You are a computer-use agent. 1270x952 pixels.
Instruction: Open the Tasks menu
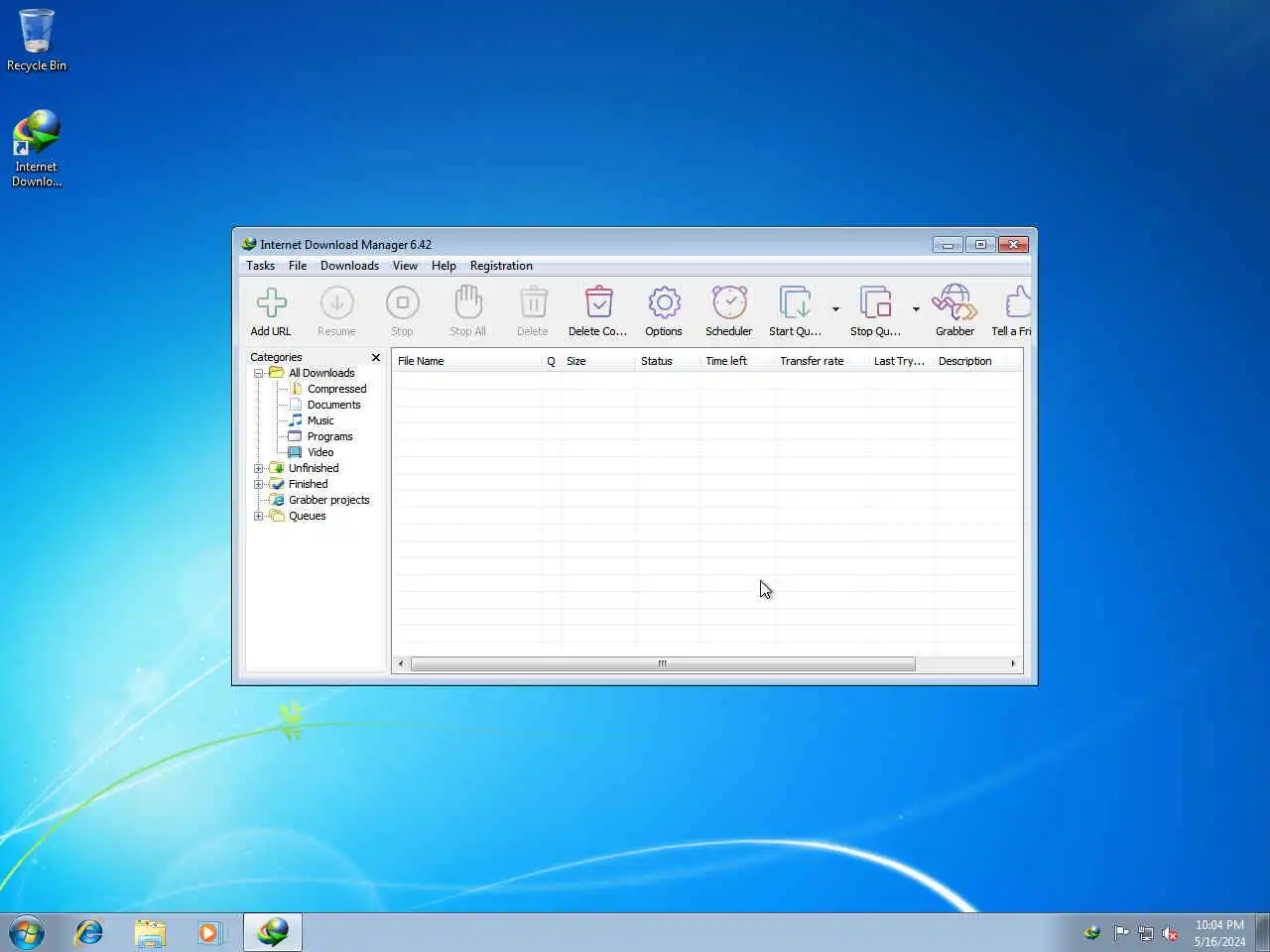pos(260,266)
